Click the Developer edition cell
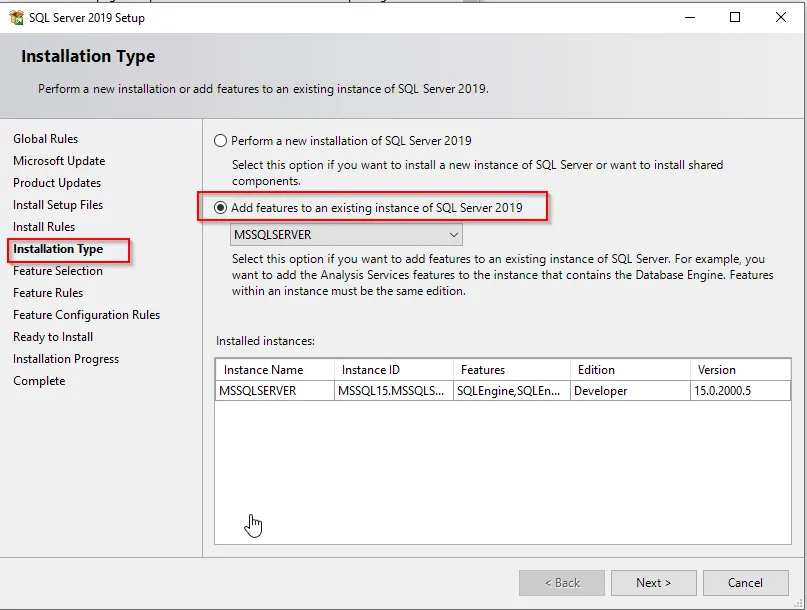Viewport: 807px width, 610px height. 630,391
